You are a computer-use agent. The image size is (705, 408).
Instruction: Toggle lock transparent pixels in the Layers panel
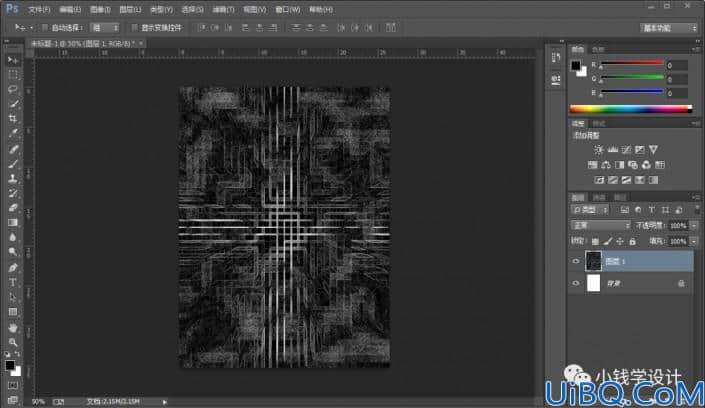pos(595,242)
